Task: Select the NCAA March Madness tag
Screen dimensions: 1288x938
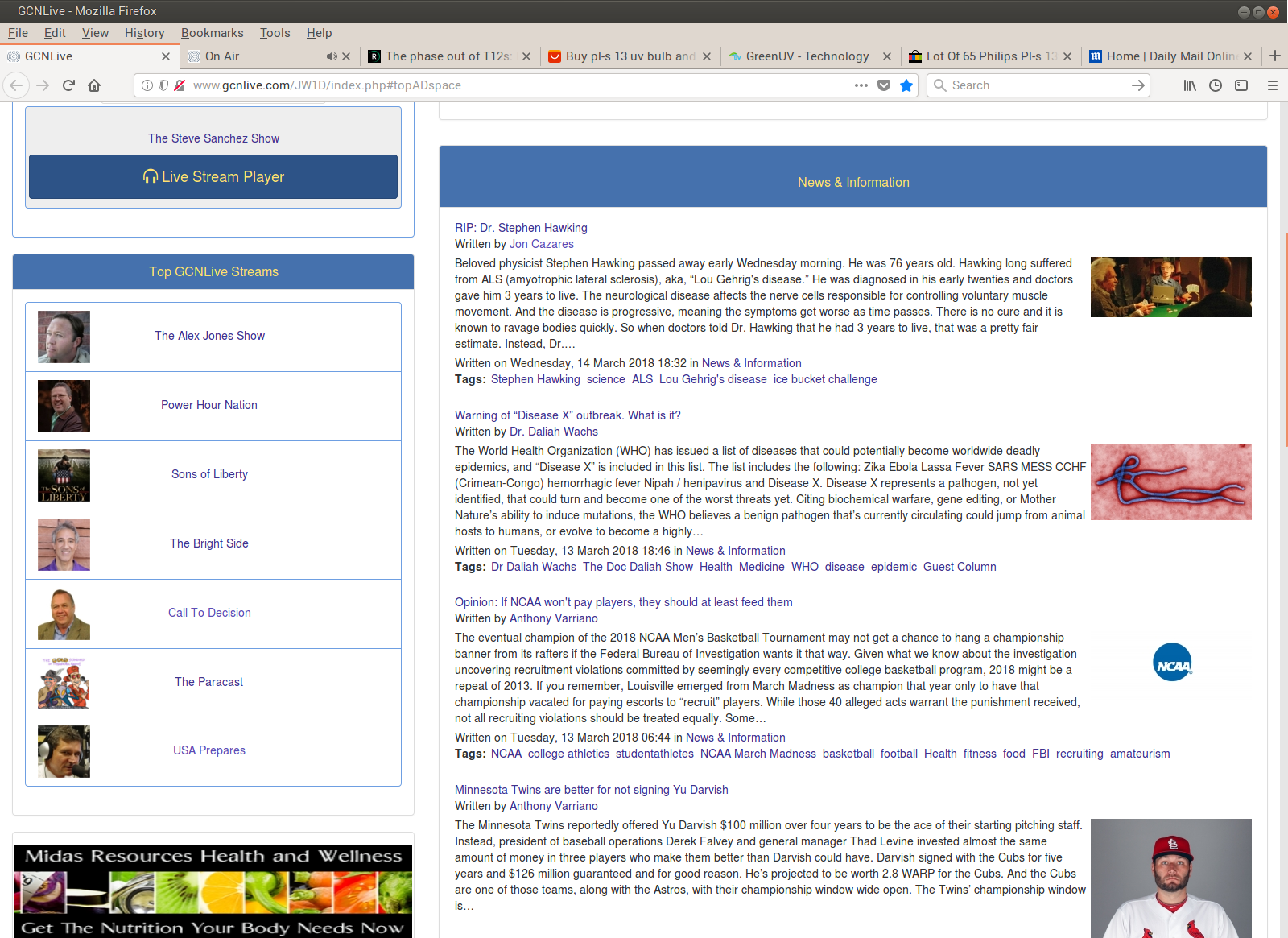Action: (758, 754)
